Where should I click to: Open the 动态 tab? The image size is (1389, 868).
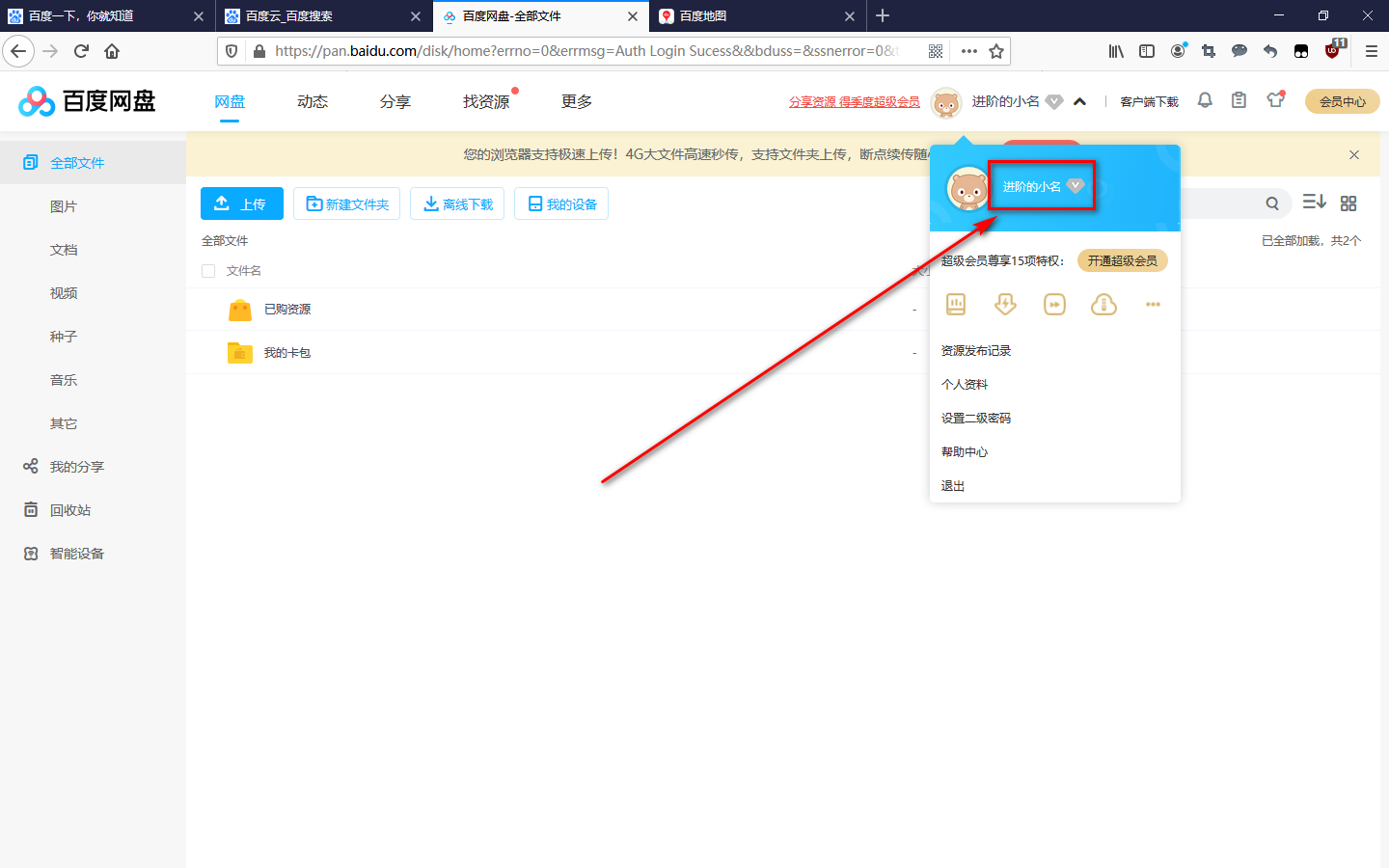click(313, 101)
